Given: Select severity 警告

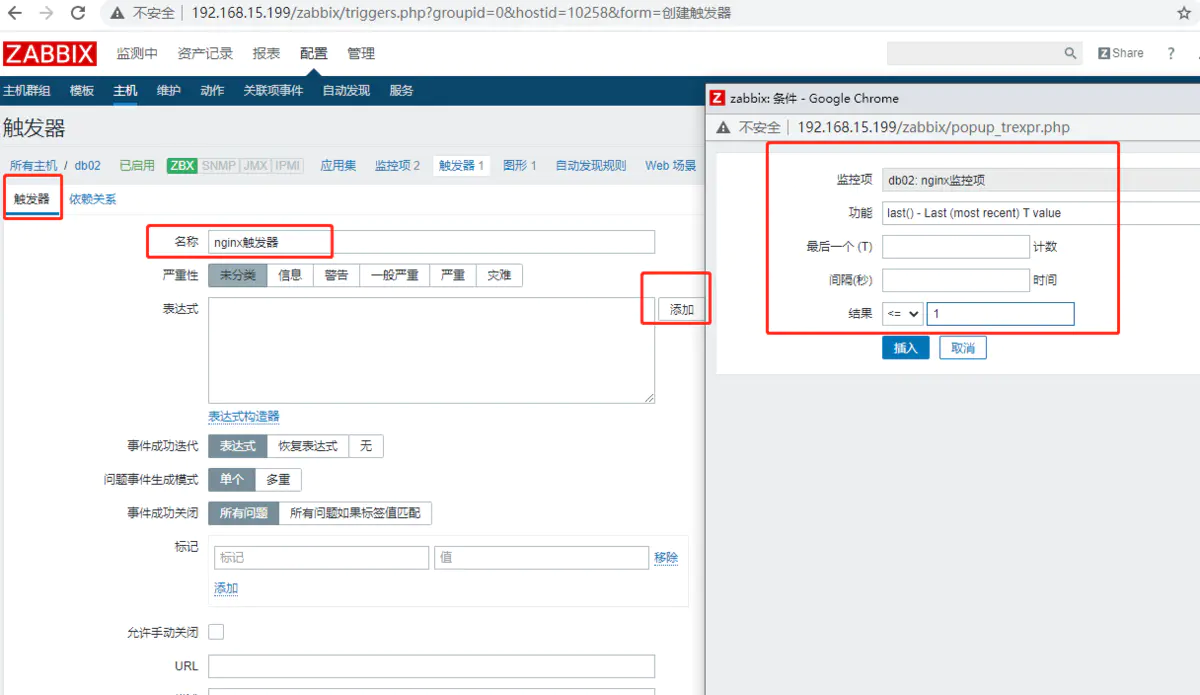Looking at the screenshot, I should pyautogui.click(x=336, y=275).
